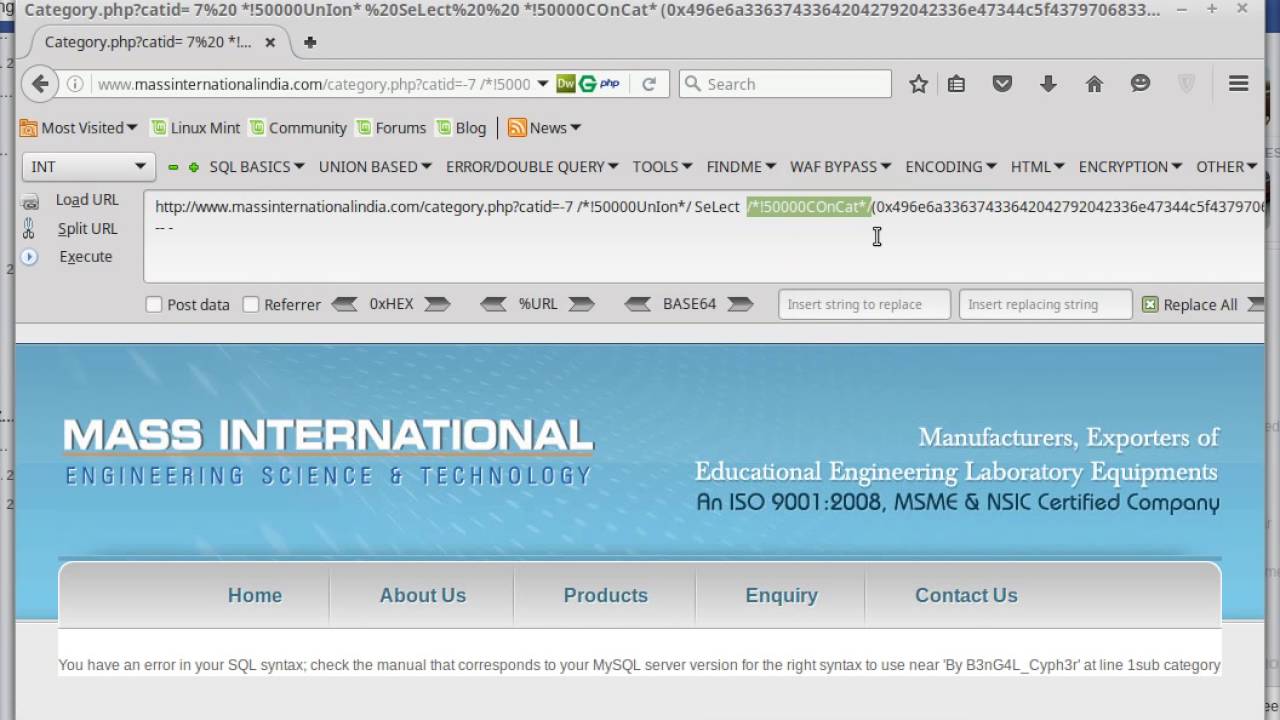Open the downloads arrow icon
This screenshot has height=720, width=1280.
point(1048,84)
